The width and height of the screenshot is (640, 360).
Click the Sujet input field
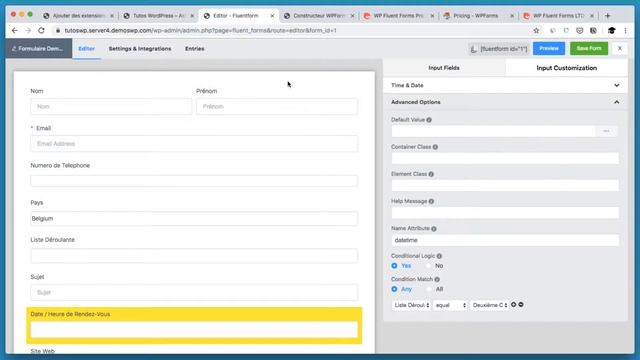point(194,292)
